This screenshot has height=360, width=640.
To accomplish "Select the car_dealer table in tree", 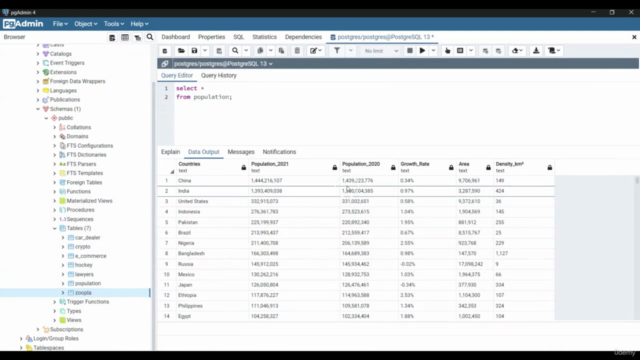I will pyautogui.click(x=87, y=238).
